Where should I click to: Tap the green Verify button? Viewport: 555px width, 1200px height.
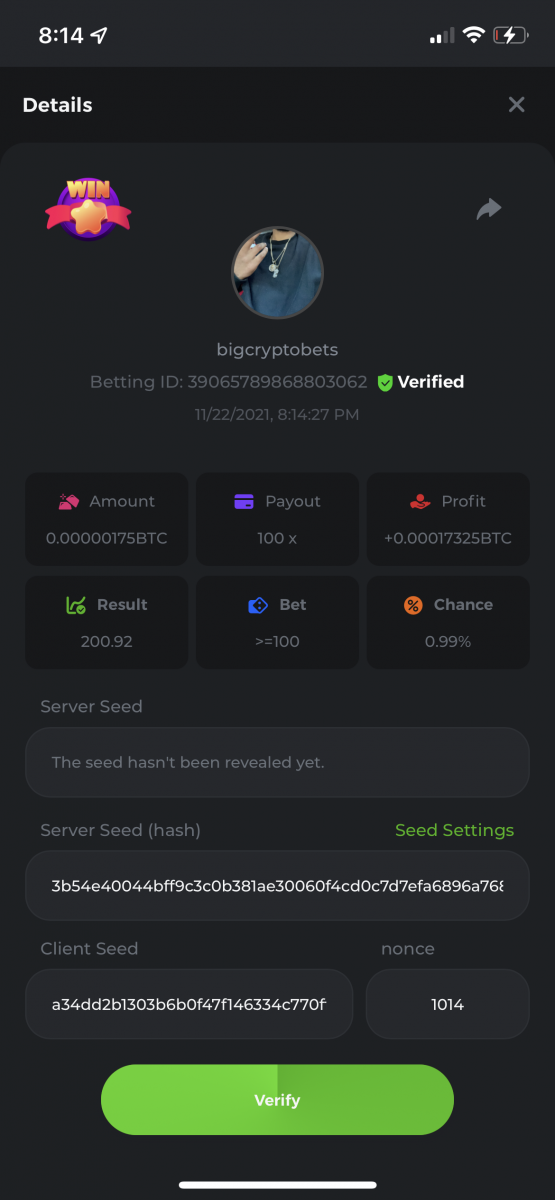coord(277,1100)
